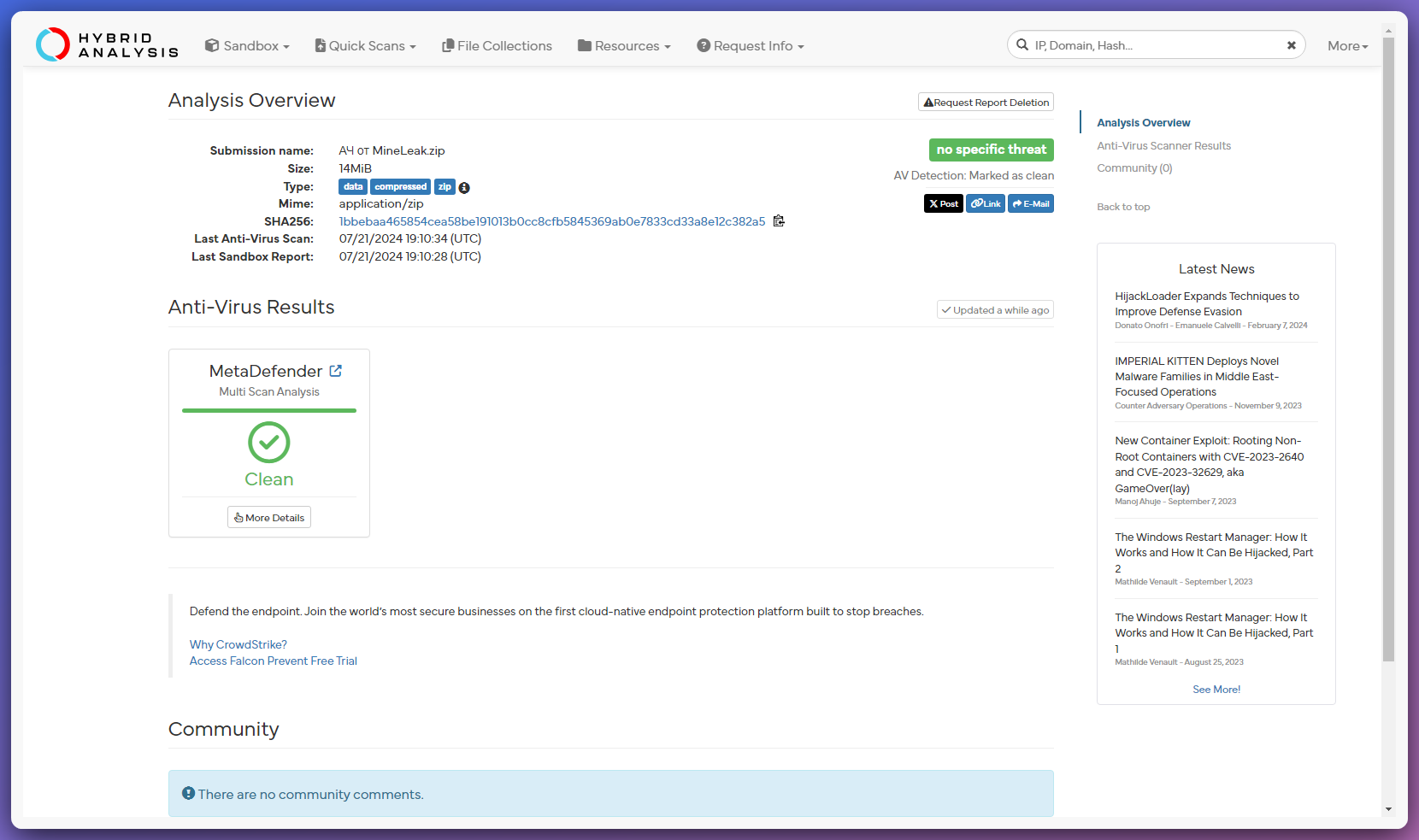Click the compressed type tag
Image resolution: width=1419 pixels, height=840 pixels.
pos(400,187)
